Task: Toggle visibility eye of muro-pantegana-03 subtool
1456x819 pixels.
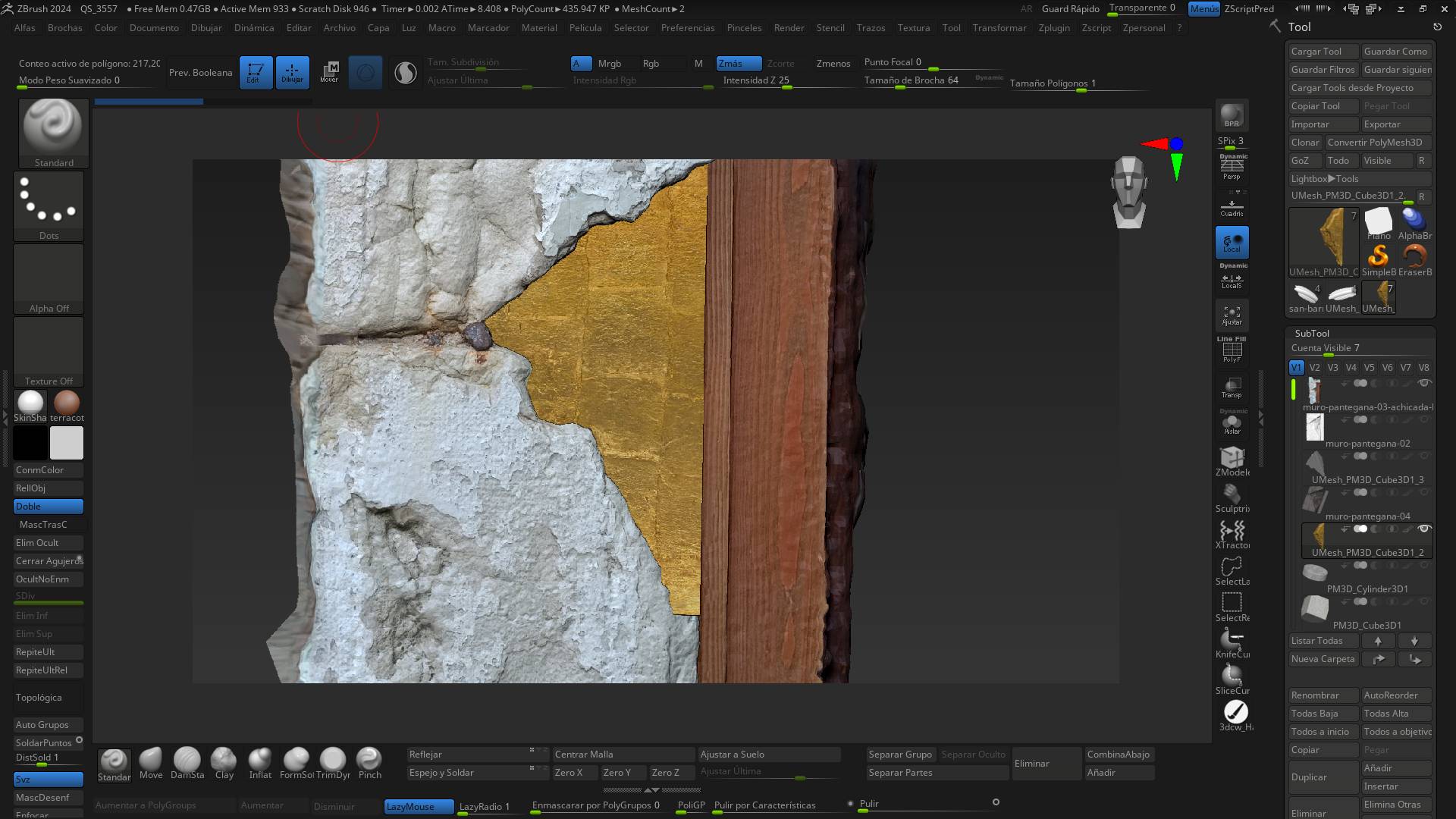Action: pyautogui.click(x=1424, y=383)
